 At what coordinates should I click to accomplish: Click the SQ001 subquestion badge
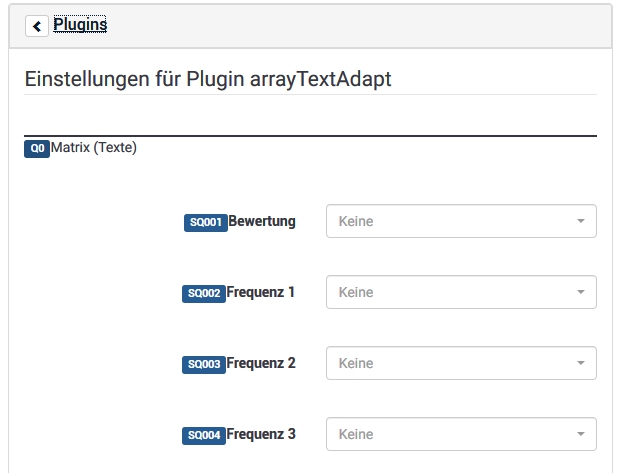(x=205, y=223)
